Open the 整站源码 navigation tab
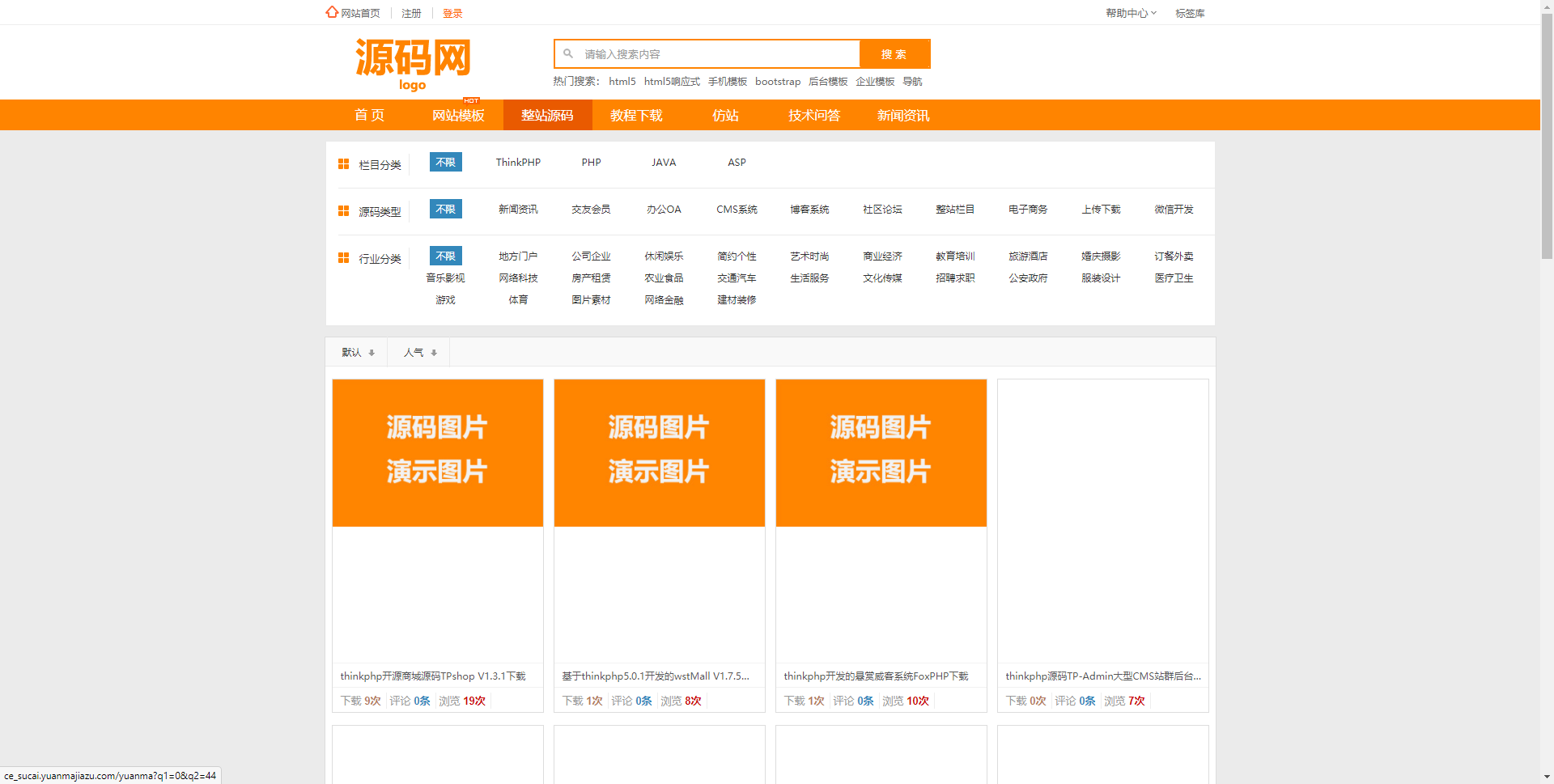This screenshot has height=784, width=1554. click(547, 115)
